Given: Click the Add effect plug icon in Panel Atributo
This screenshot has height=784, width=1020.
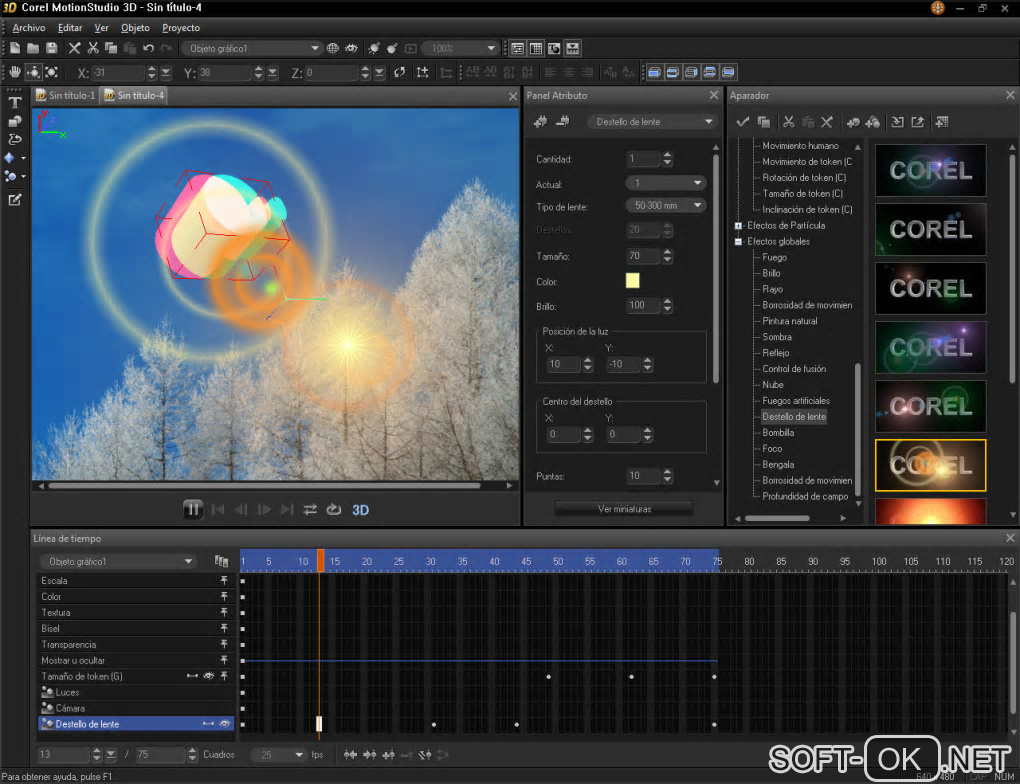Looking at the screenshot, I should click(x=541, y=122).
